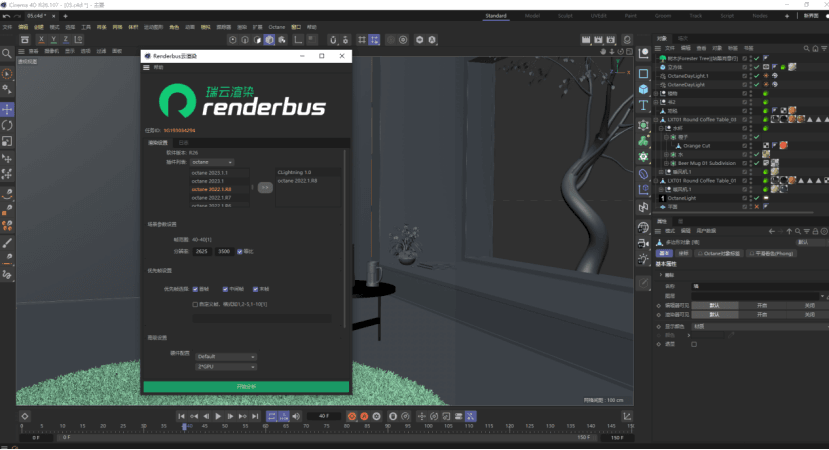Viewport: 829px width, 450px height.
Task: Click the record keyframe button
Action: pos(352,417)
